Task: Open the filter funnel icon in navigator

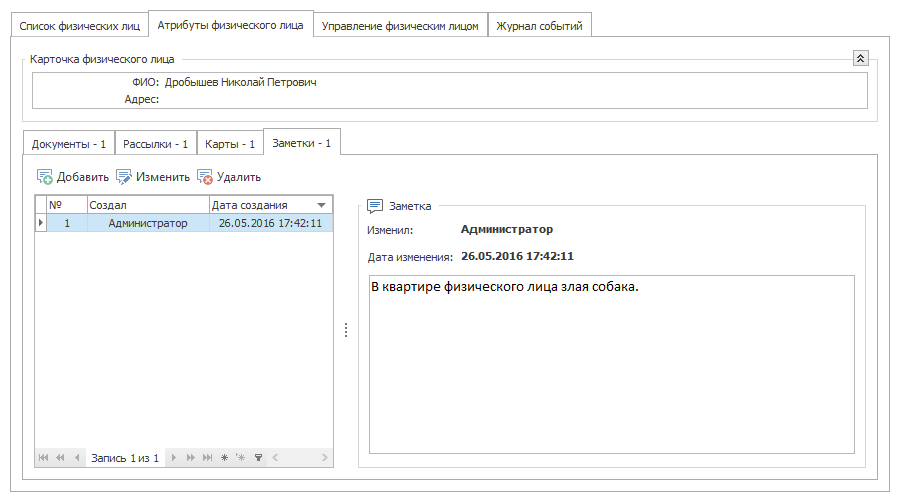Action: 258,457
